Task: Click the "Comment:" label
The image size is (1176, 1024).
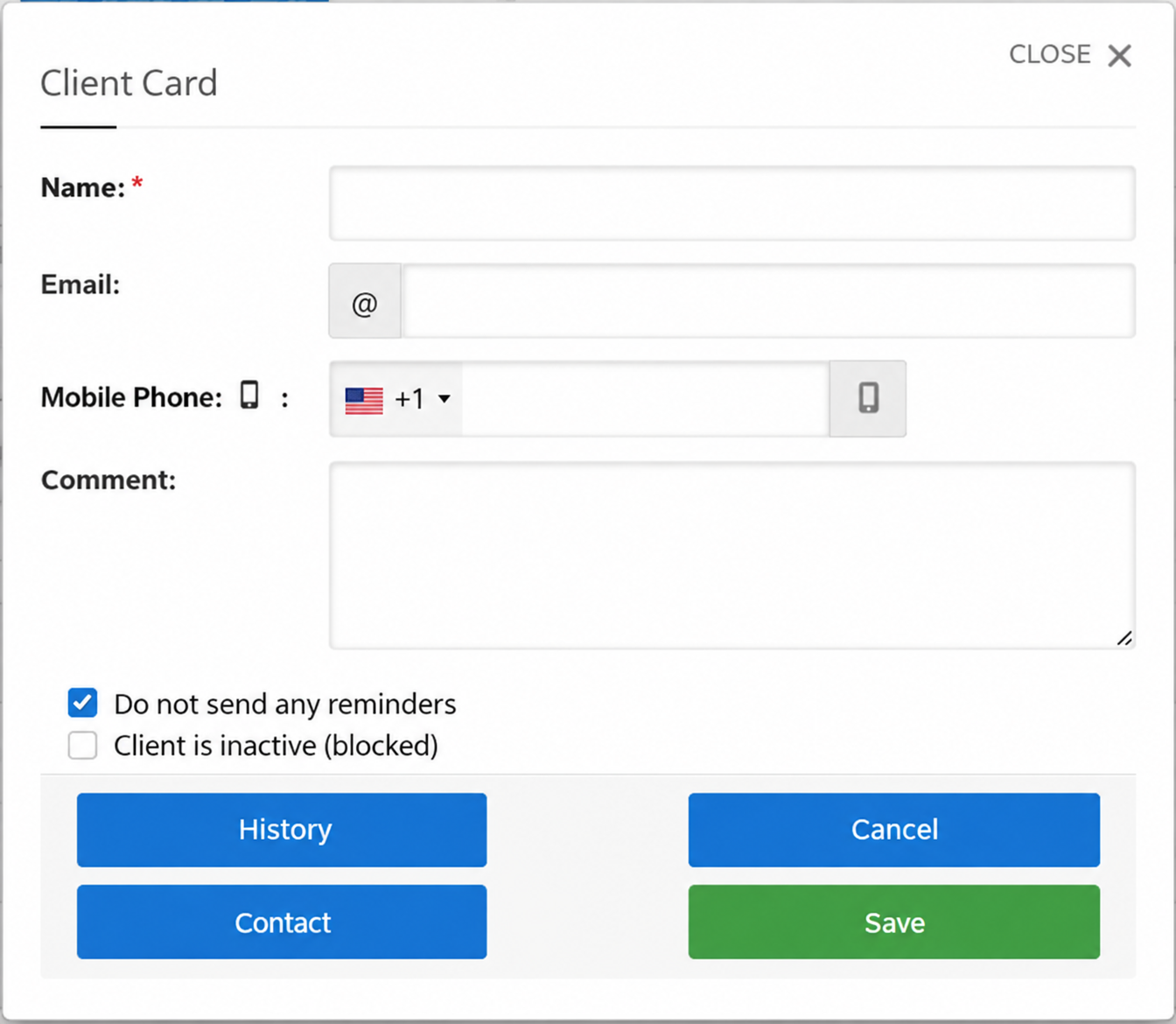Action: click(x=108, y=480)
